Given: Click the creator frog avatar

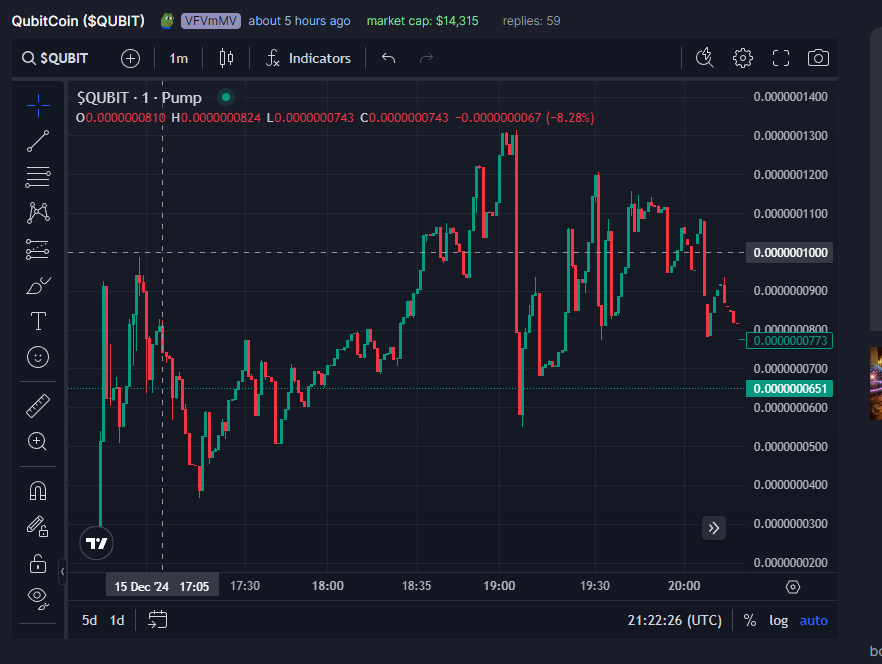Looking at the screenshot, I should point(167,21).
